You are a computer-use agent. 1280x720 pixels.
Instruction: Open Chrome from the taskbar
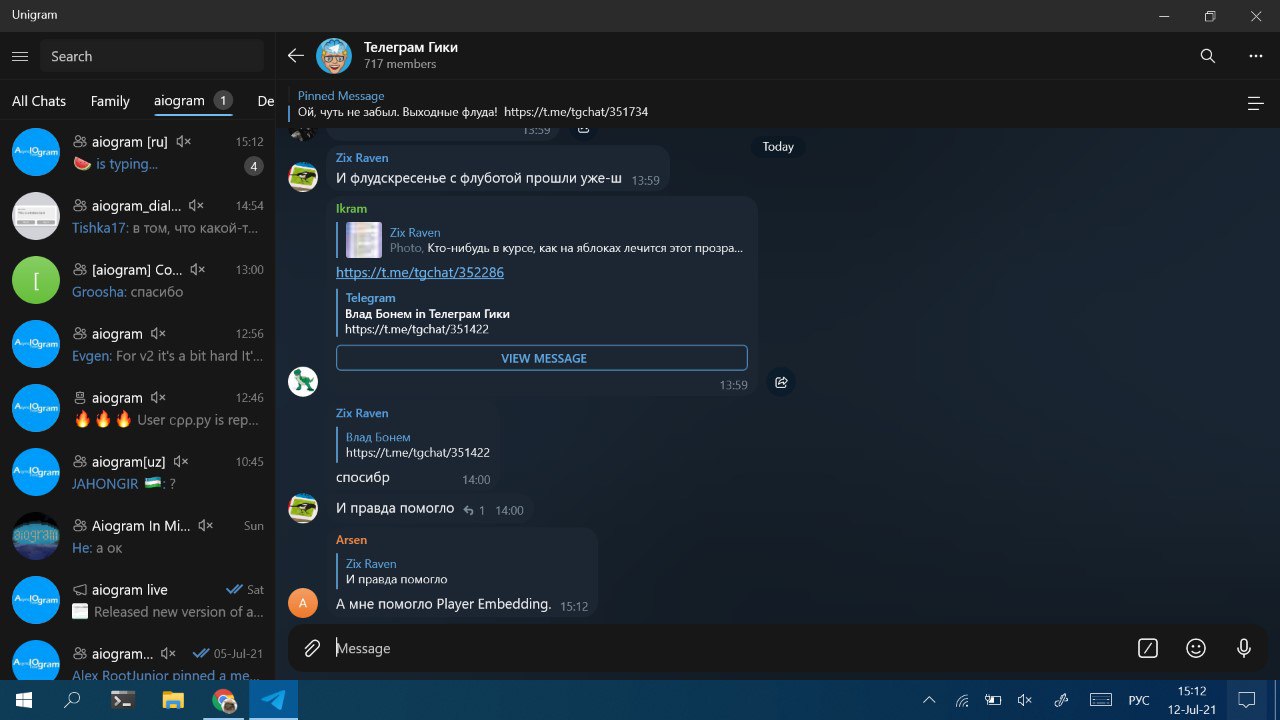pos(223,700)
